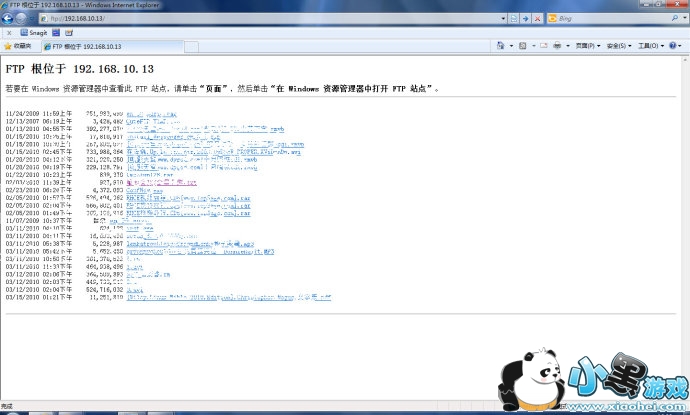The image size is (690, 415).
Task: Click the Feeds icon in command bar
Action: tap(522, 45)
